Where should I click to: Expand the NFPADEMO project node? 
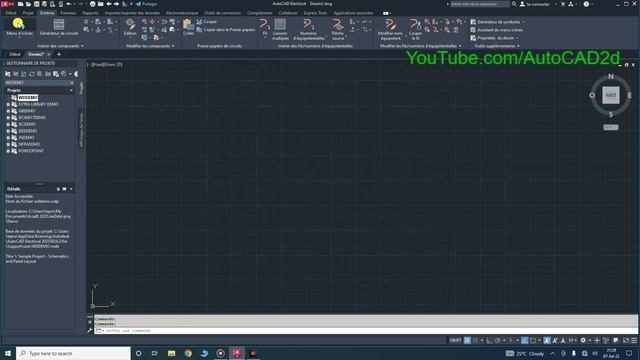[x=8, y=144]
